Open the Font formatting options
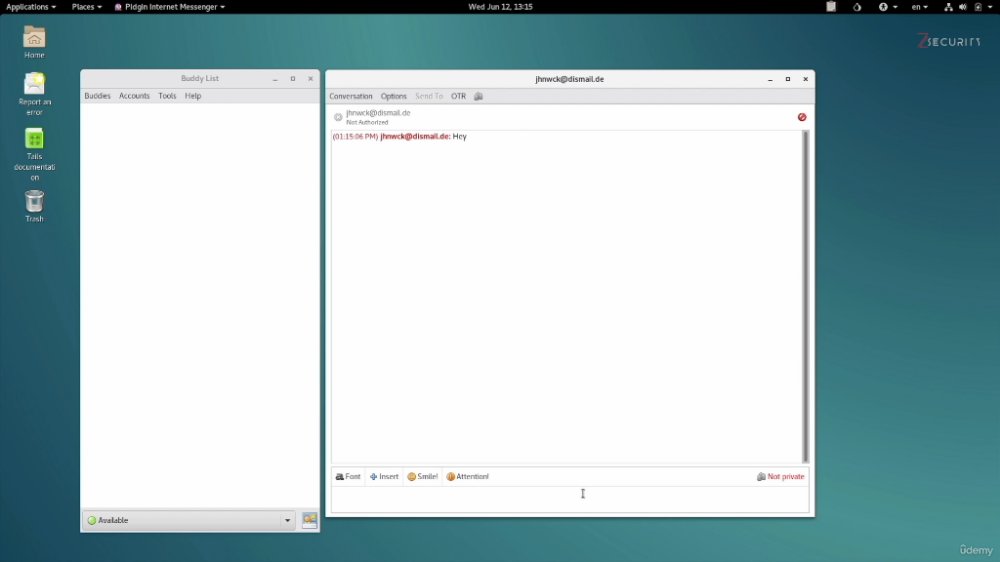The width and height of the screenshot is (1000, 562). [x=348, y=477]
